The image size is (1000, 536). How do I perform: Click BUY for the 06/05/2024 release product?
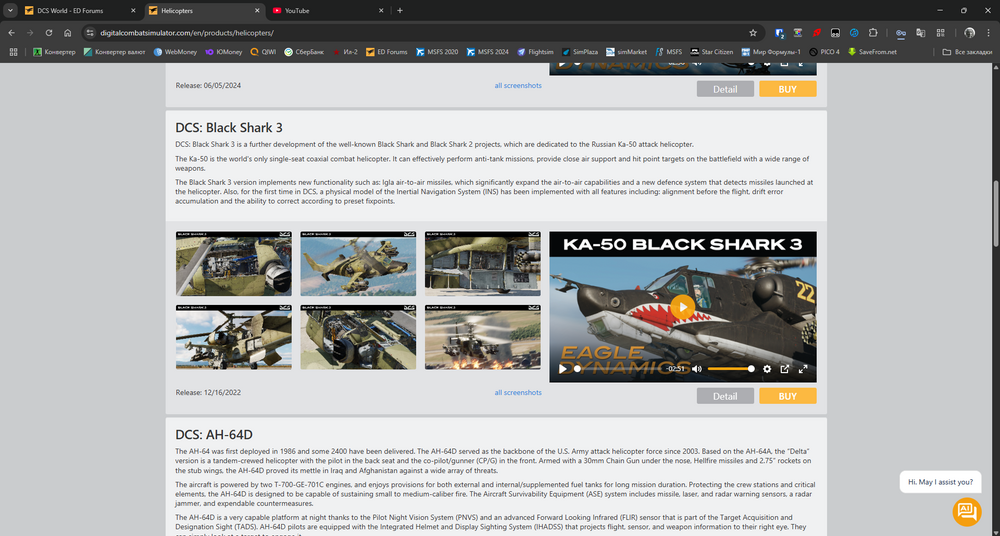point(788,89)
